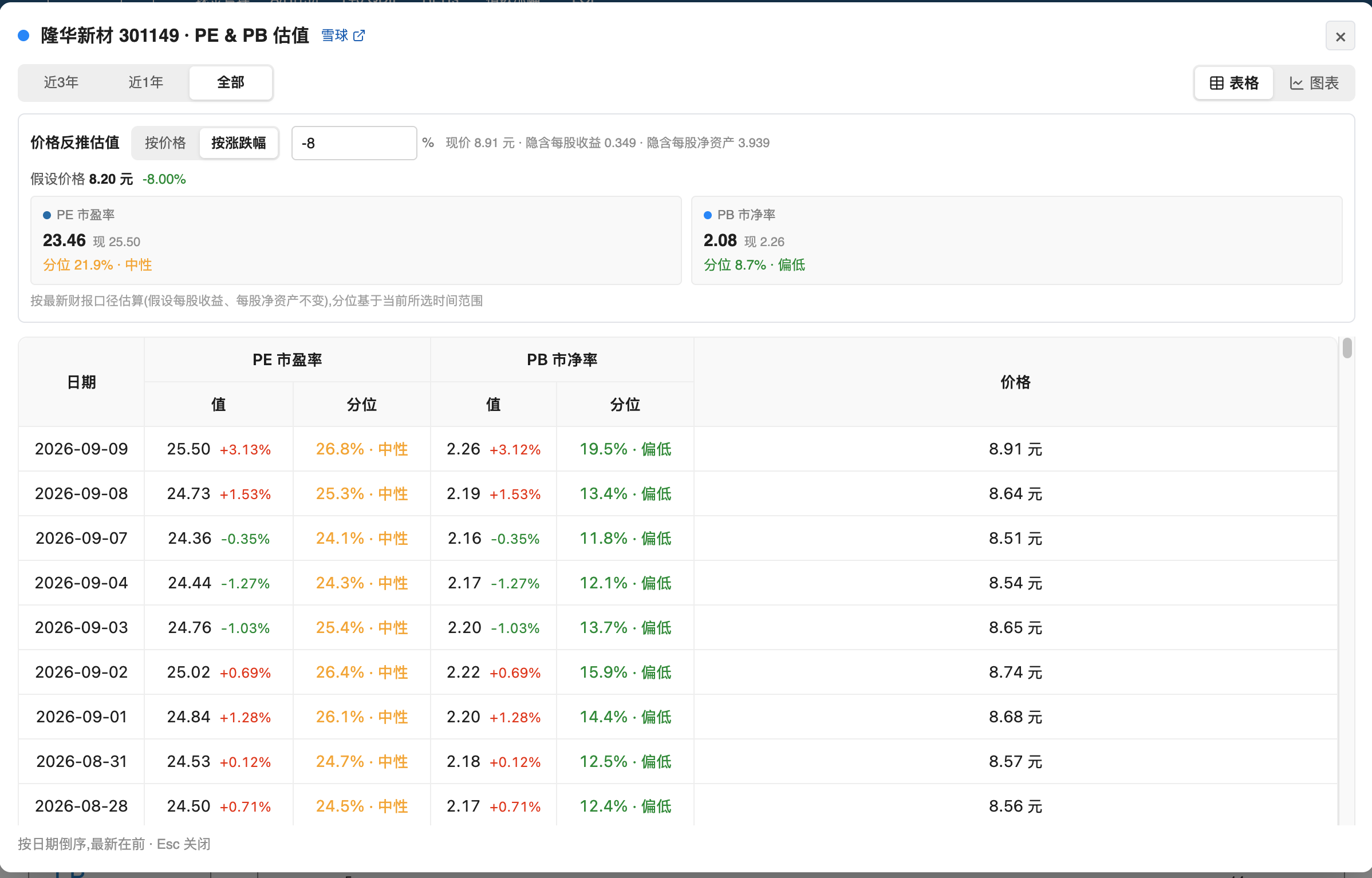Click the PB value 2.26 cell
The image size is (1372, 878).
tap(494, 449)
